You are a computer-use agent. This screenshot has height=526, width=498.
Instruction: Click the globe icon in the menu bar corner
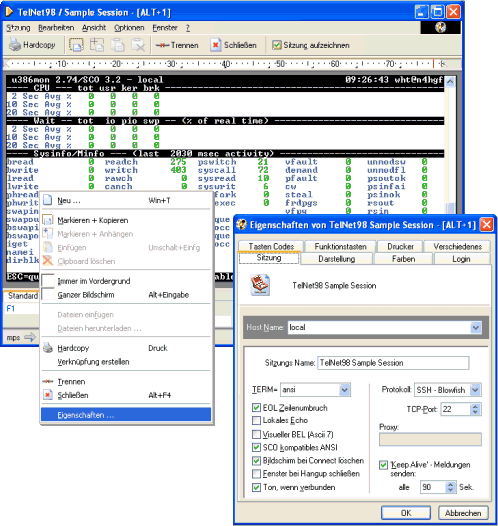pyautogui.click(x=440, y=28)
